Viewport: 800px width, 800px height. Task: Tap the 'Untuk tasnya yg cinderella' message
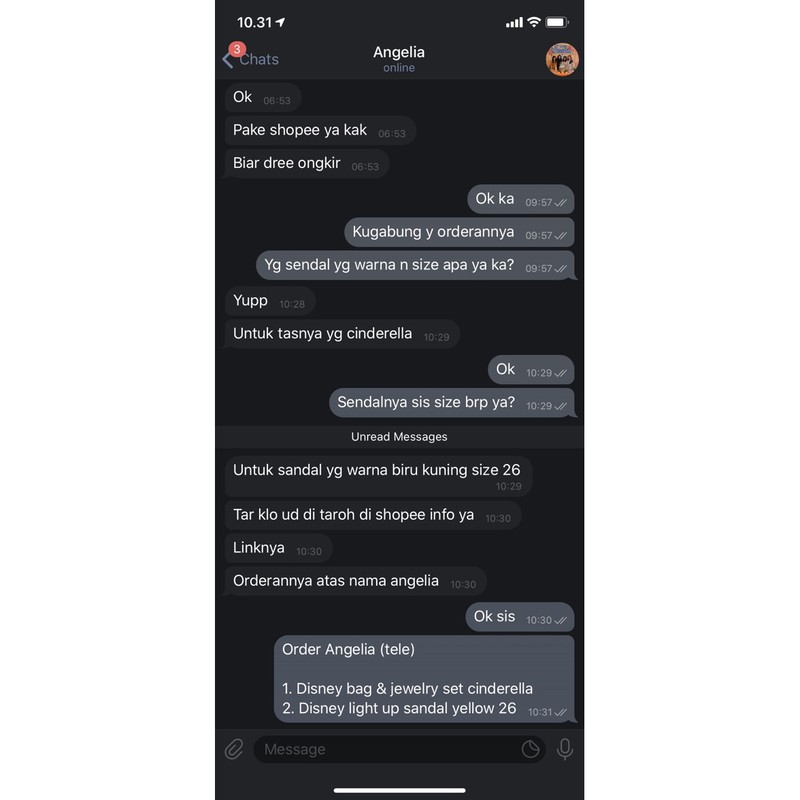(x=342, y=334)
